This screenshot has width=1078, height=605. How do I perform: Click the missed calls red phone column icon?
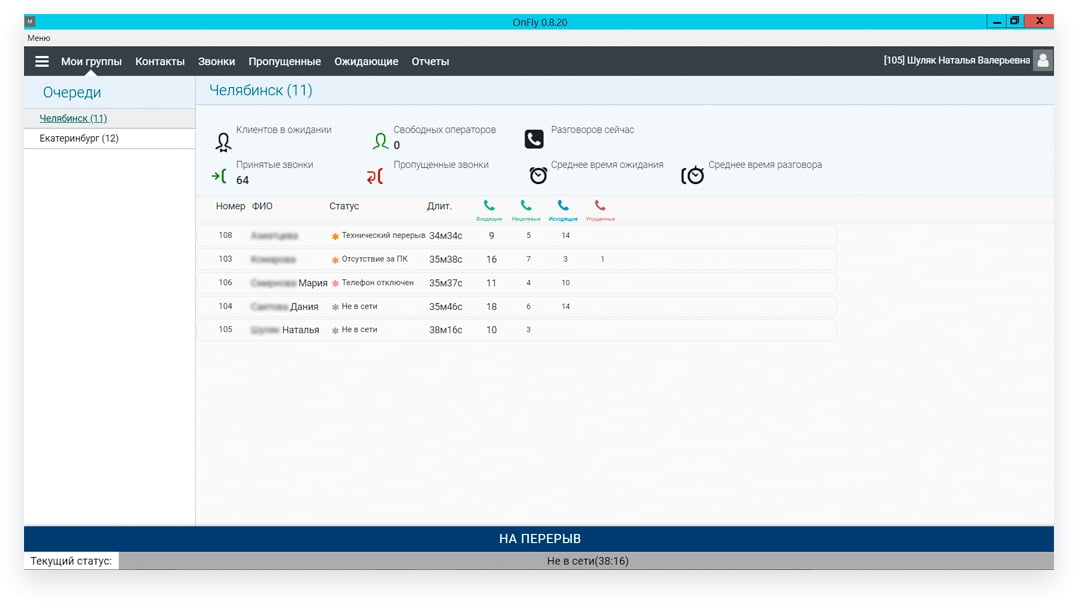coord(600,205)
